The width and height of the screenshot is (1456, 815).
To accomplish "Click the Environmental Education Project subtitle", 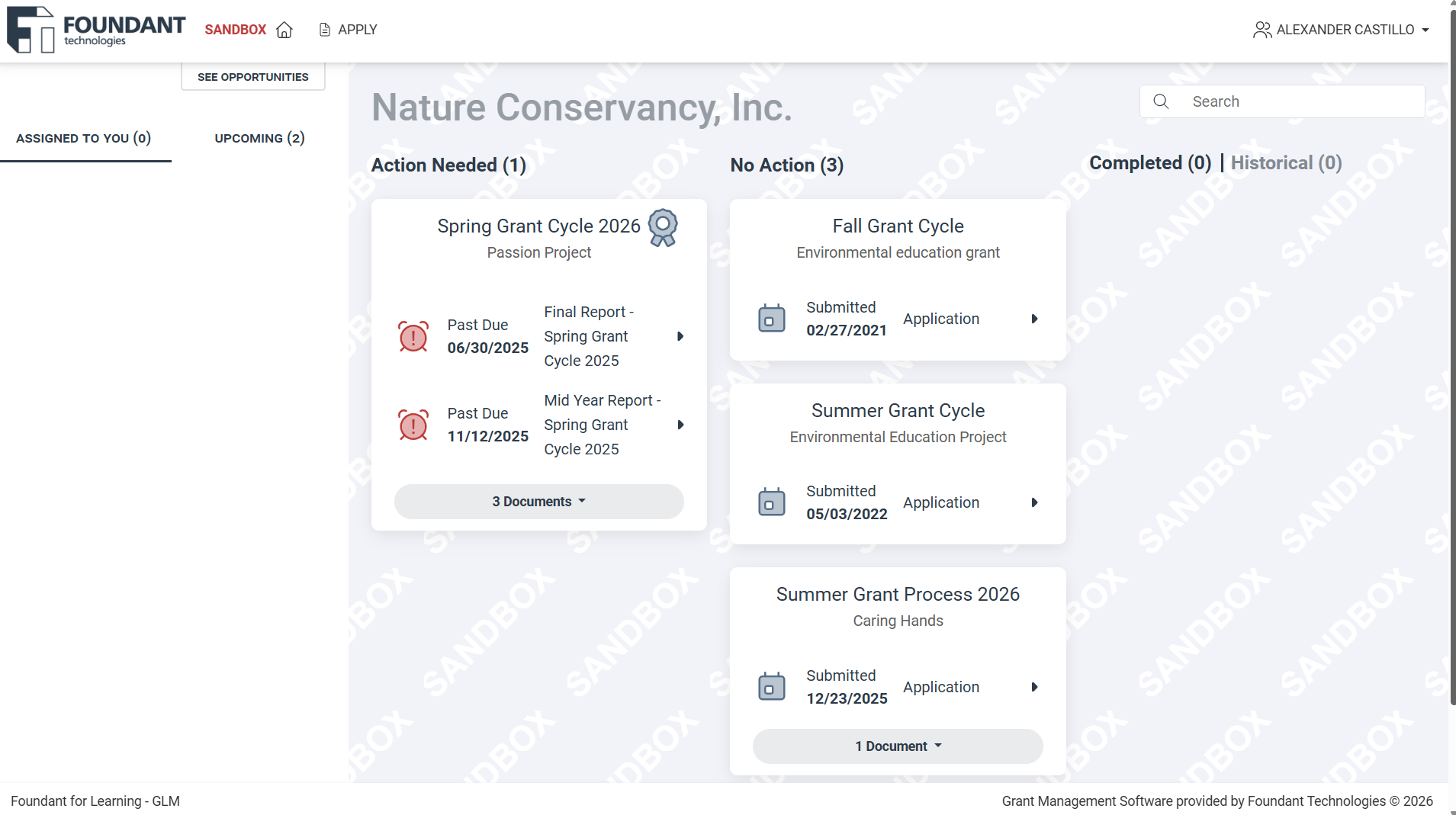I will (898, 437).
